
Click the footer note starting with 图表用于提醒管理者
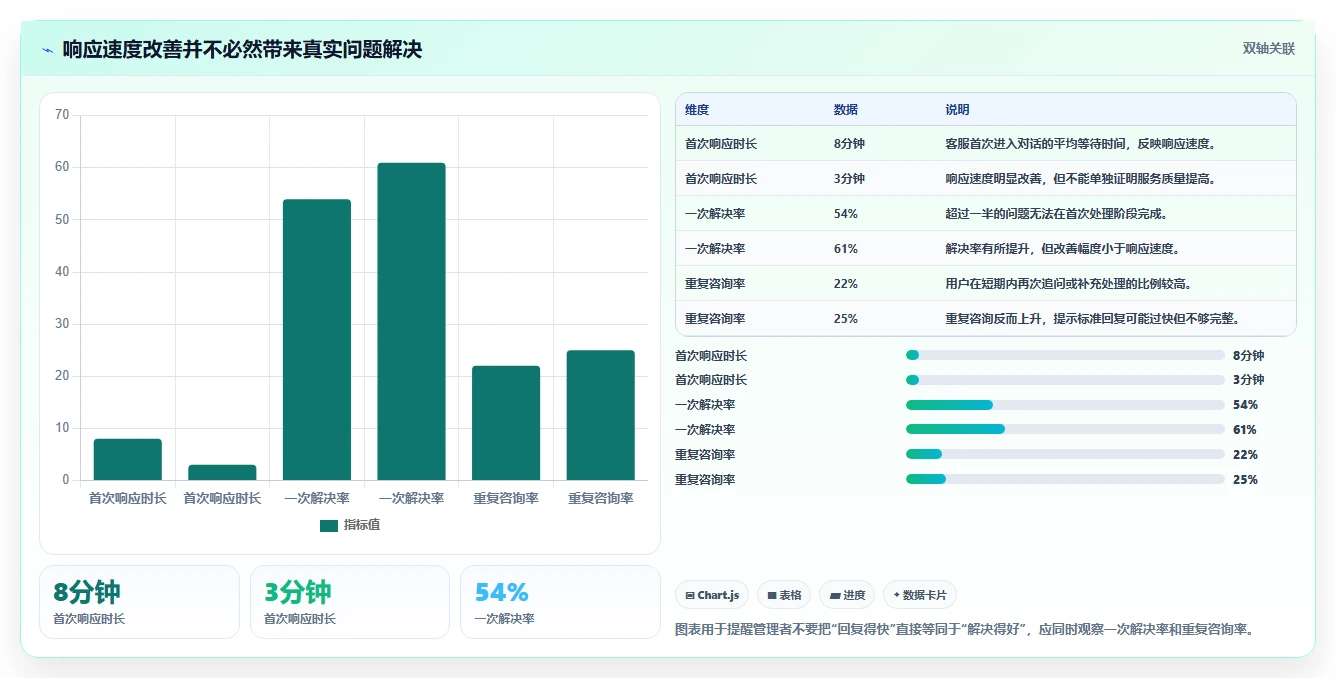tap(965, 630)
